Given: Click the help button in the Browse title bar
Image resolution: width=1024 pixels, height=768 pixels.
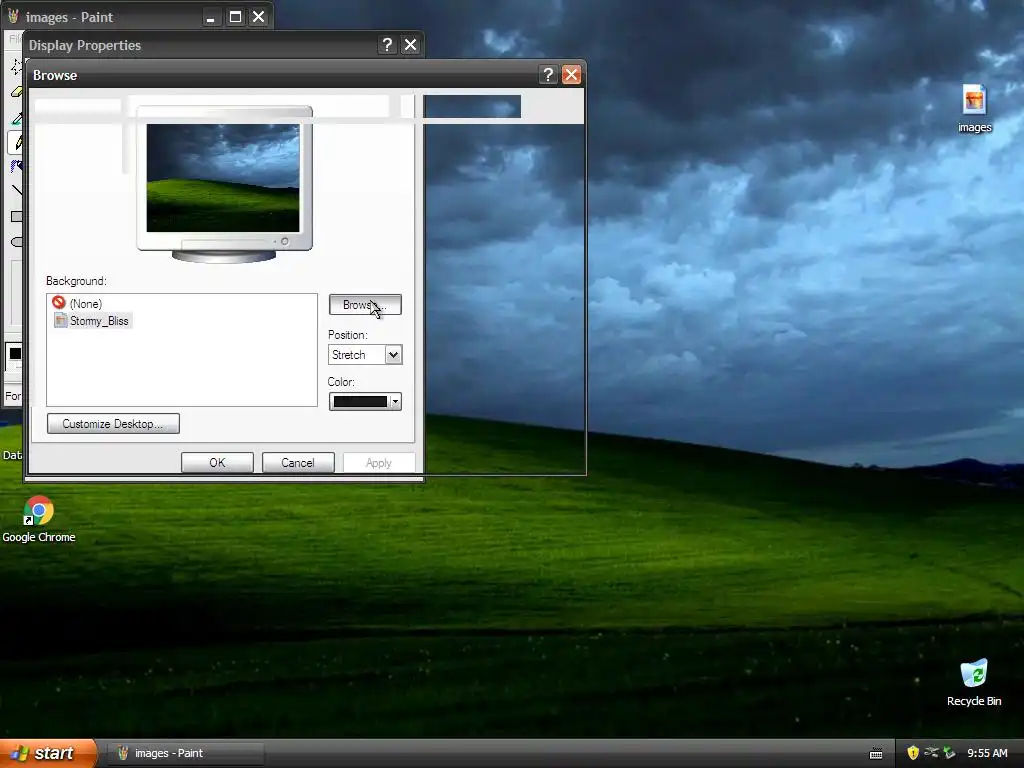Looking at the screenshot, I should pos(548,75).
